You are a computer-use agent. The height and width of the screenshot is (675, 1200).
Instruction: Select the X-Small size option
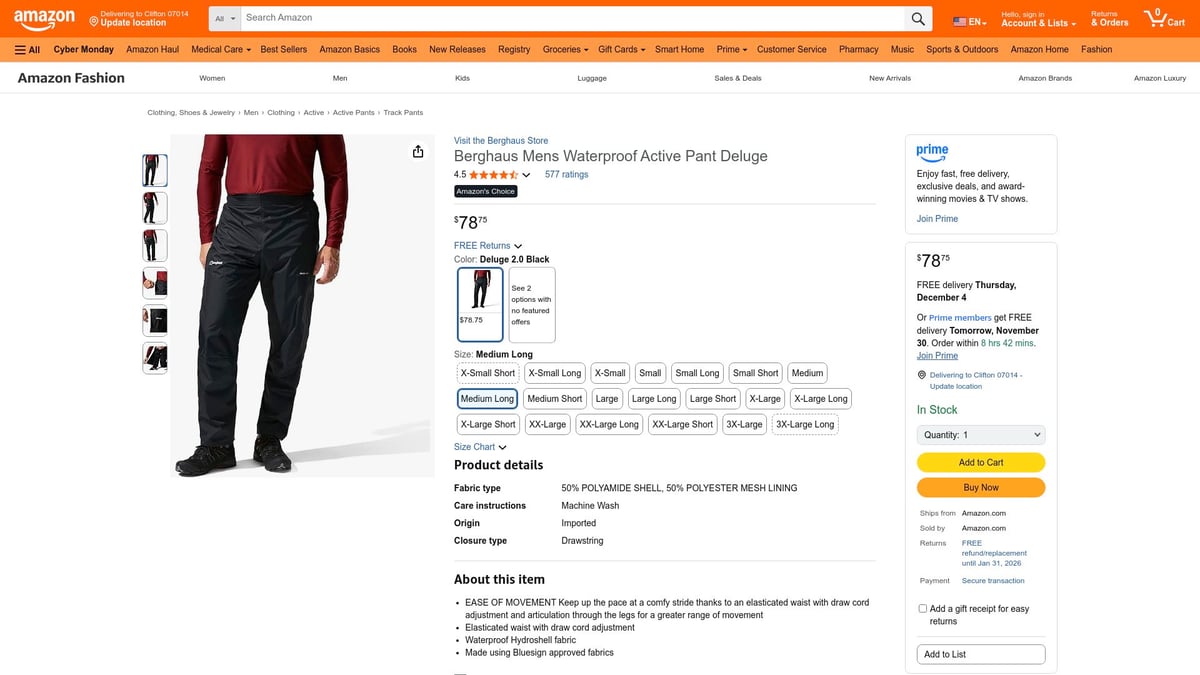(610, 372)
